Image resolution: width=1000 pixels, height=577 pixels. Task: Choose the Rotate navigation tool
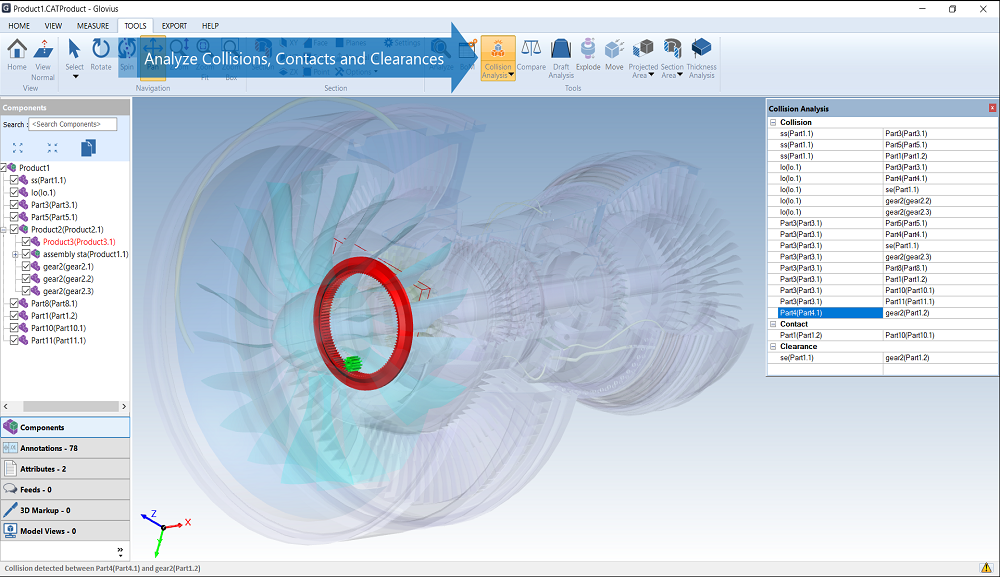tap(101, 54)
